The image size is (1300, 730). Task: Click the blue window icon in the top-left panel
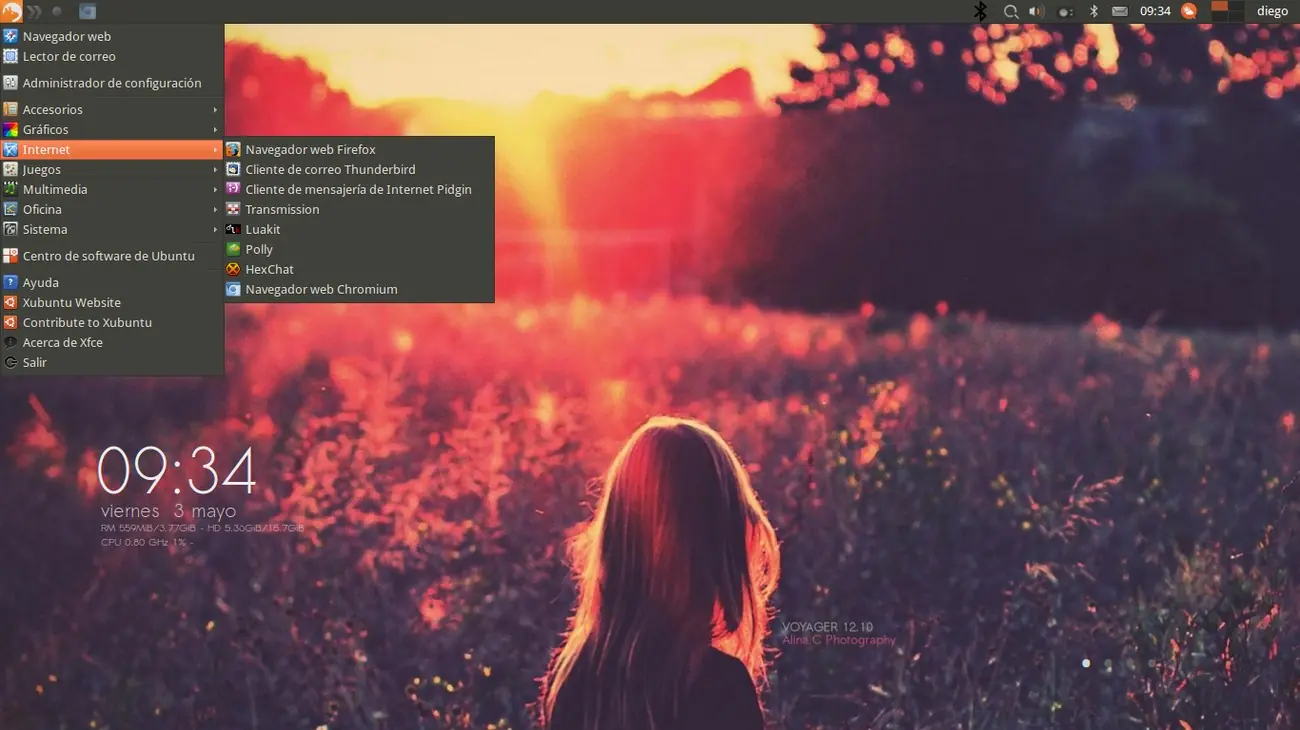pos(88,11)
